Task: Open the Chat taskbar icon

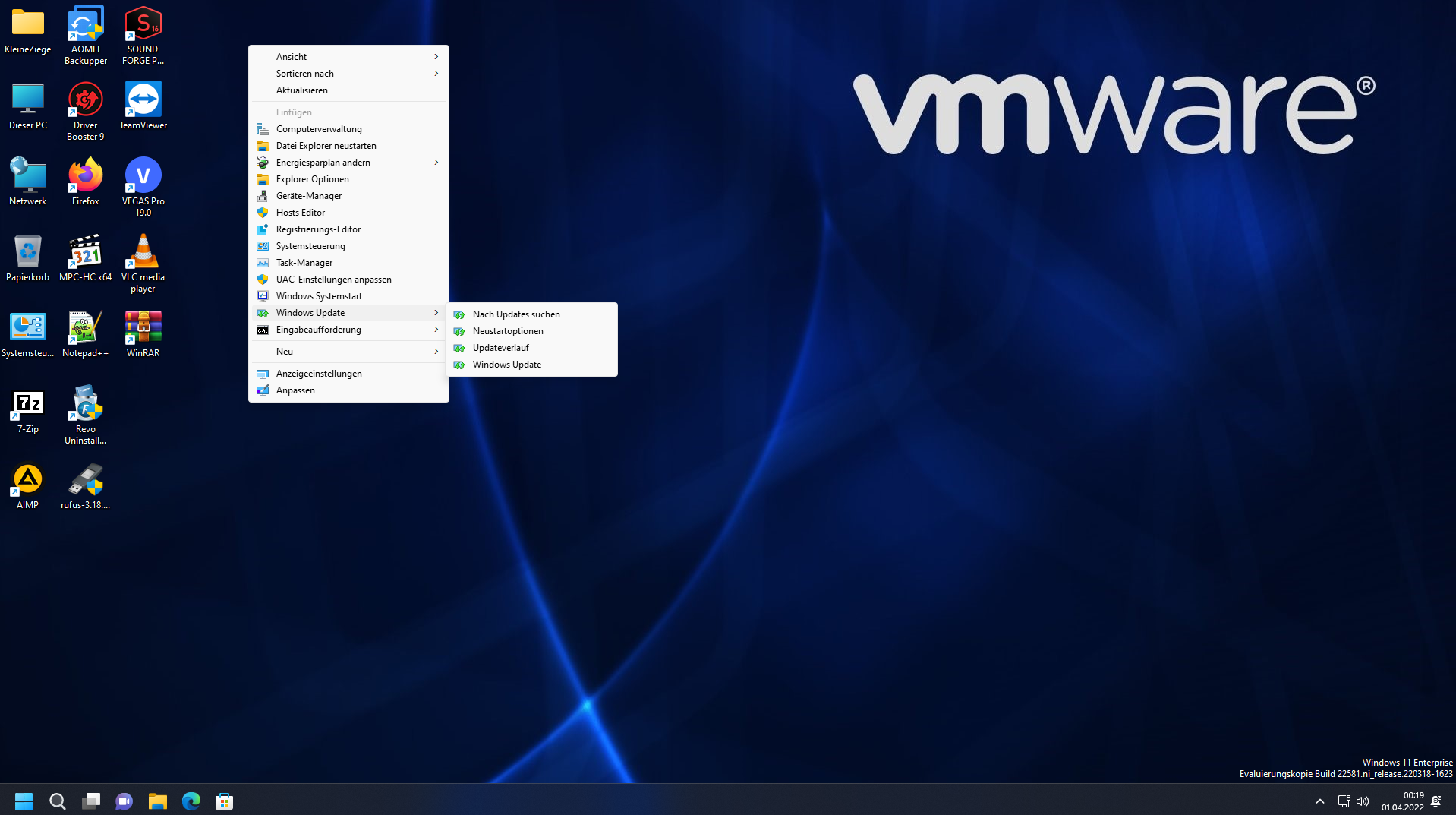Action: [x=124, y=801]
